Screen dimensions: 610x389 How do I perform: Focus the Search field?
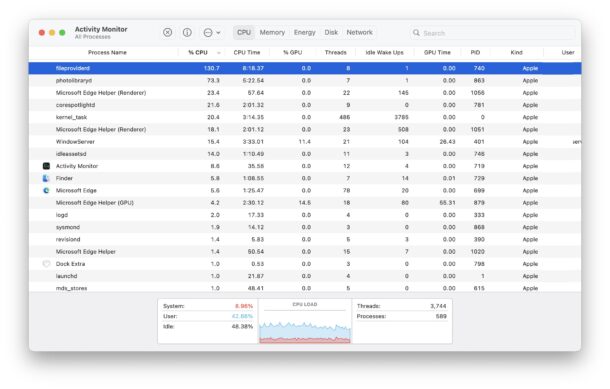click(492, 33)
